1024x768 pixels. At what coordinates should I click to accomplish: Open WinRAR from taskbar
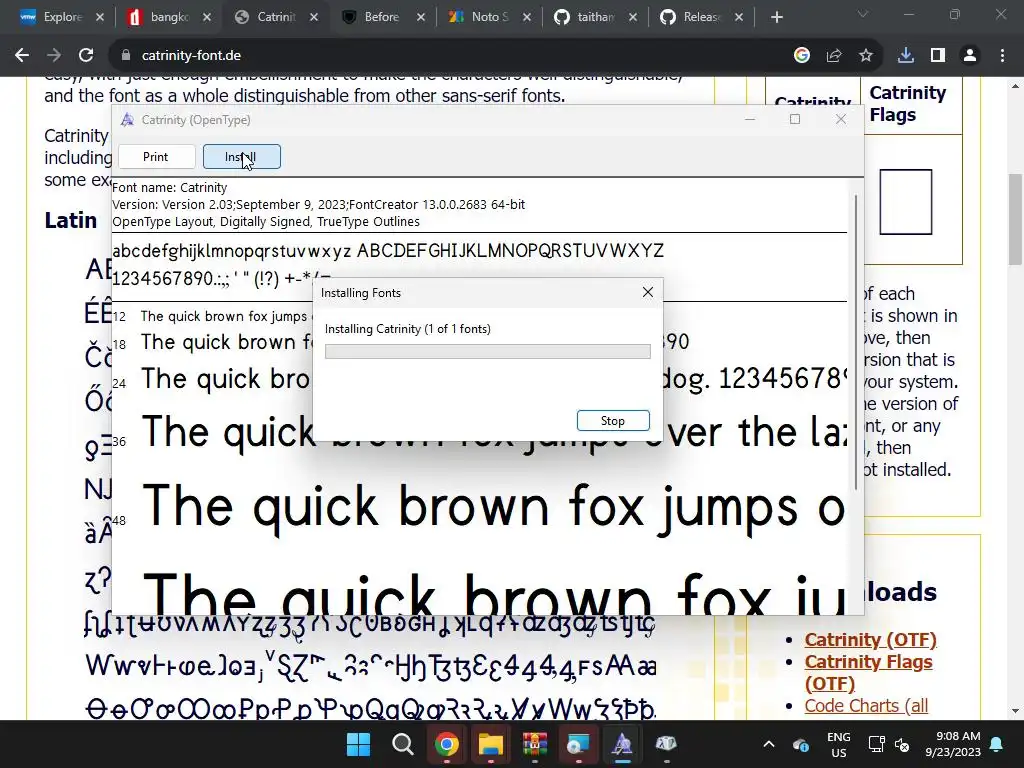pos(534,744)
